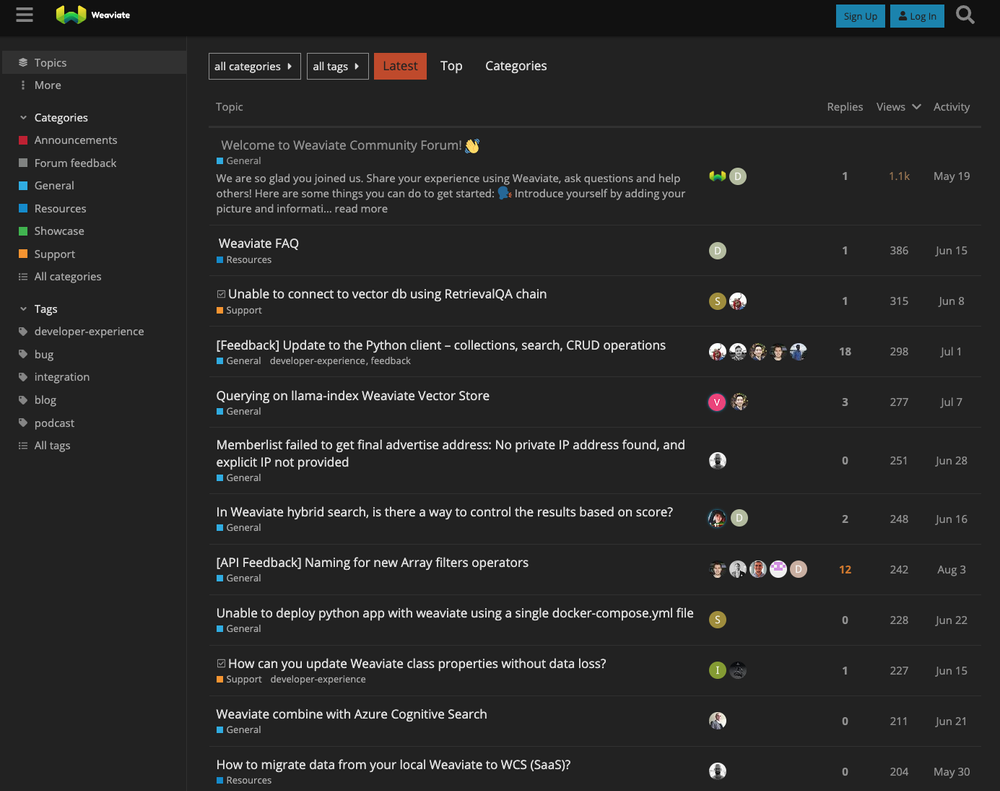Click the developer-experience tag icon in sidebar
Image resolution: width=1000 pixels, height=791 pixels.
coord(23,331)
